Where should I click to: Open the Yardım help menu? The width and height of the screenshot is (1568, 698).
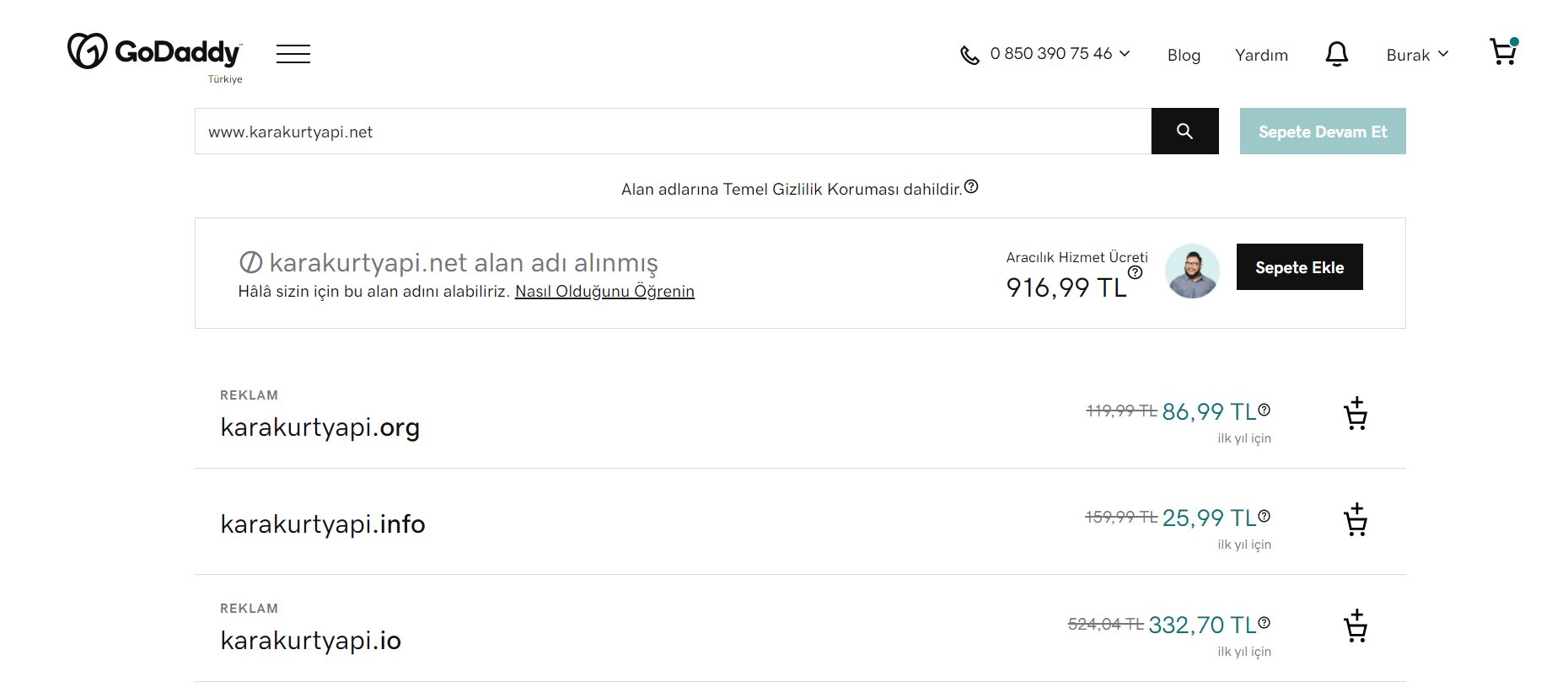[x=1261, y=55]
